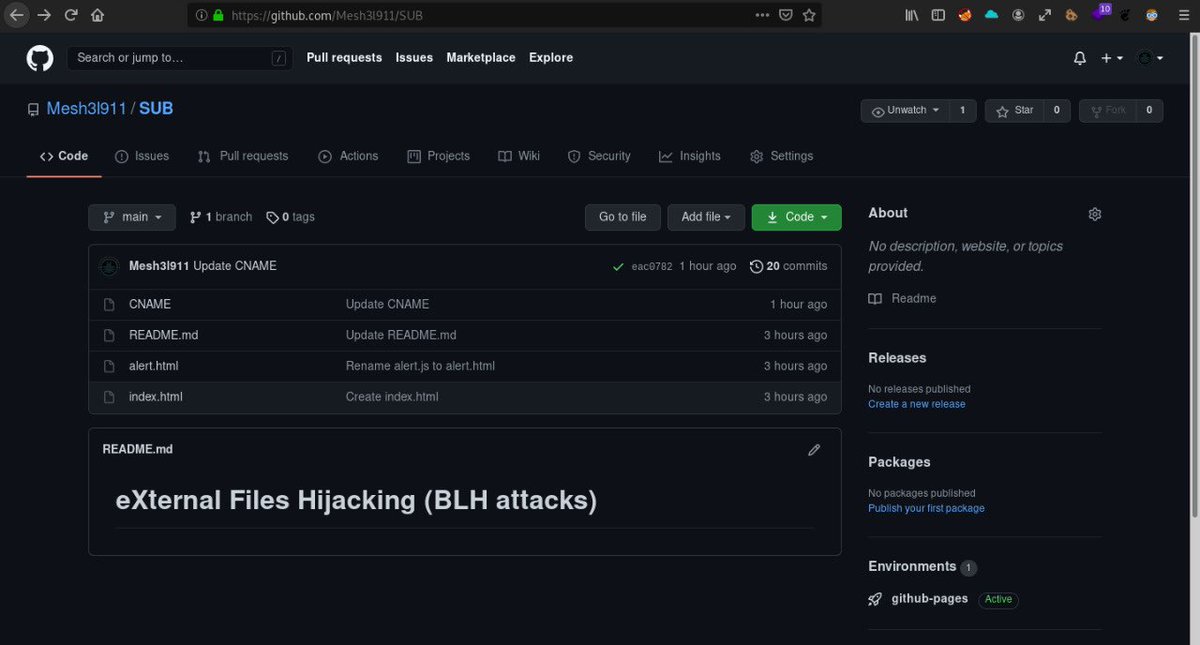Click the GitHub logo icon

(40, 58)
